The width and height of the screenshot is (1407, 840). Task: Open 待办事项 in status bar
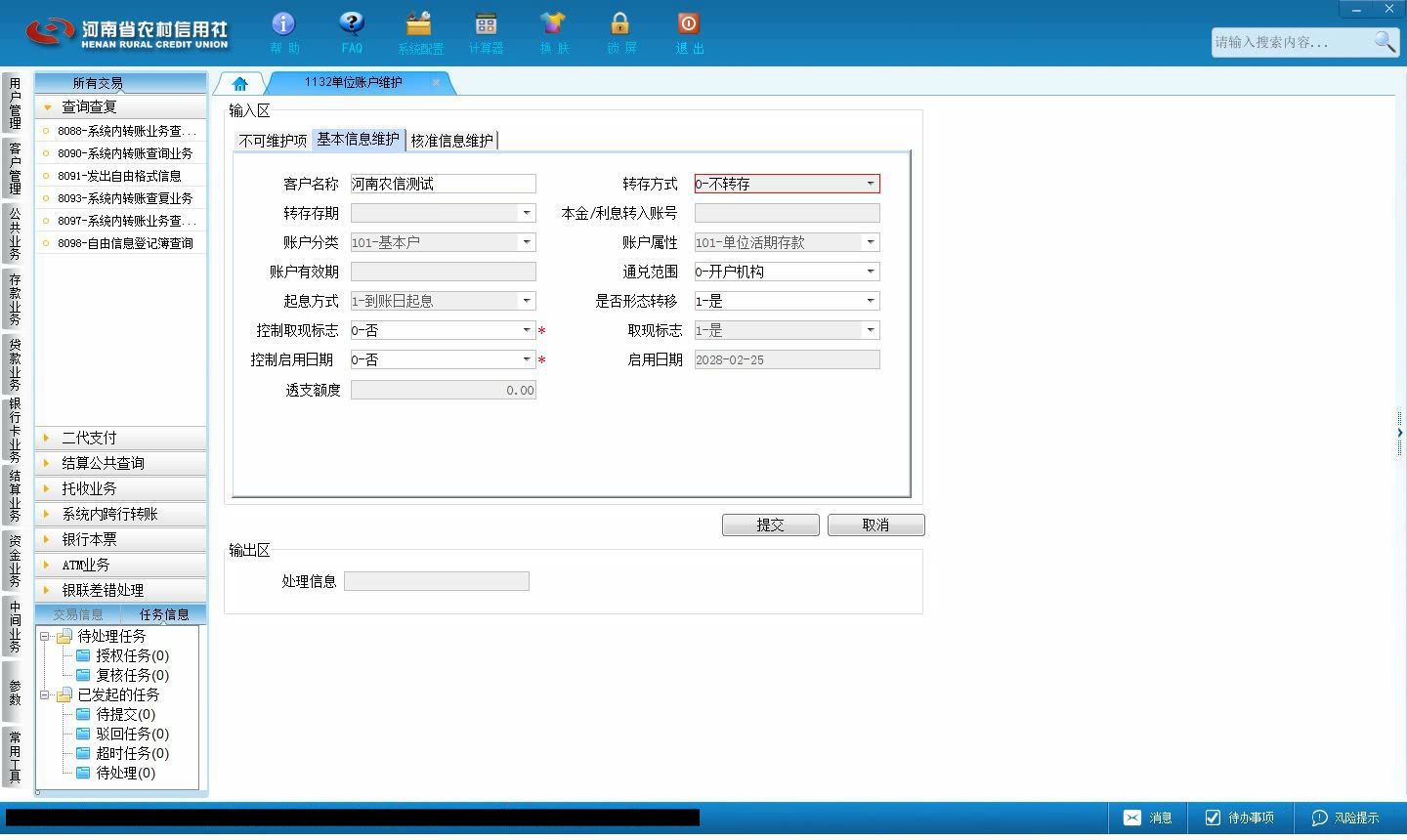(x=1239, y=818)
